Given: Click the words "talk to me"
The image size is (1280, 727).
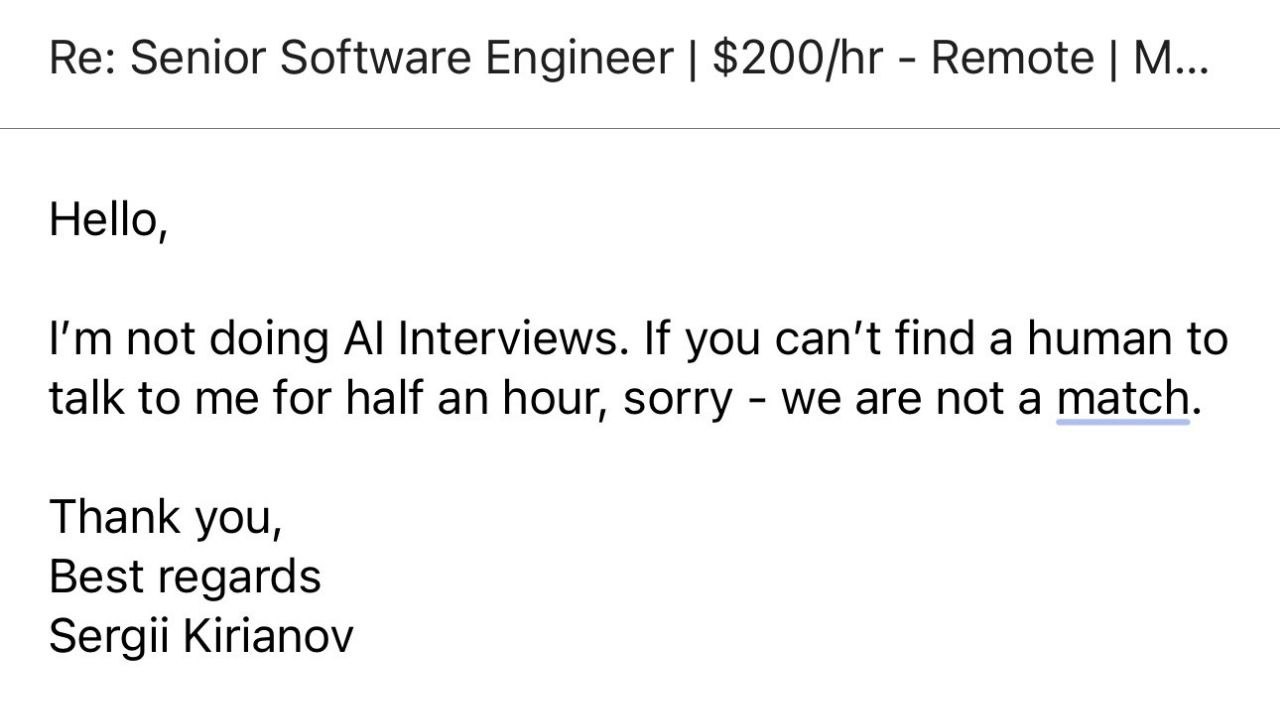Looking at the screenshot, I should (x=141, y=400).
